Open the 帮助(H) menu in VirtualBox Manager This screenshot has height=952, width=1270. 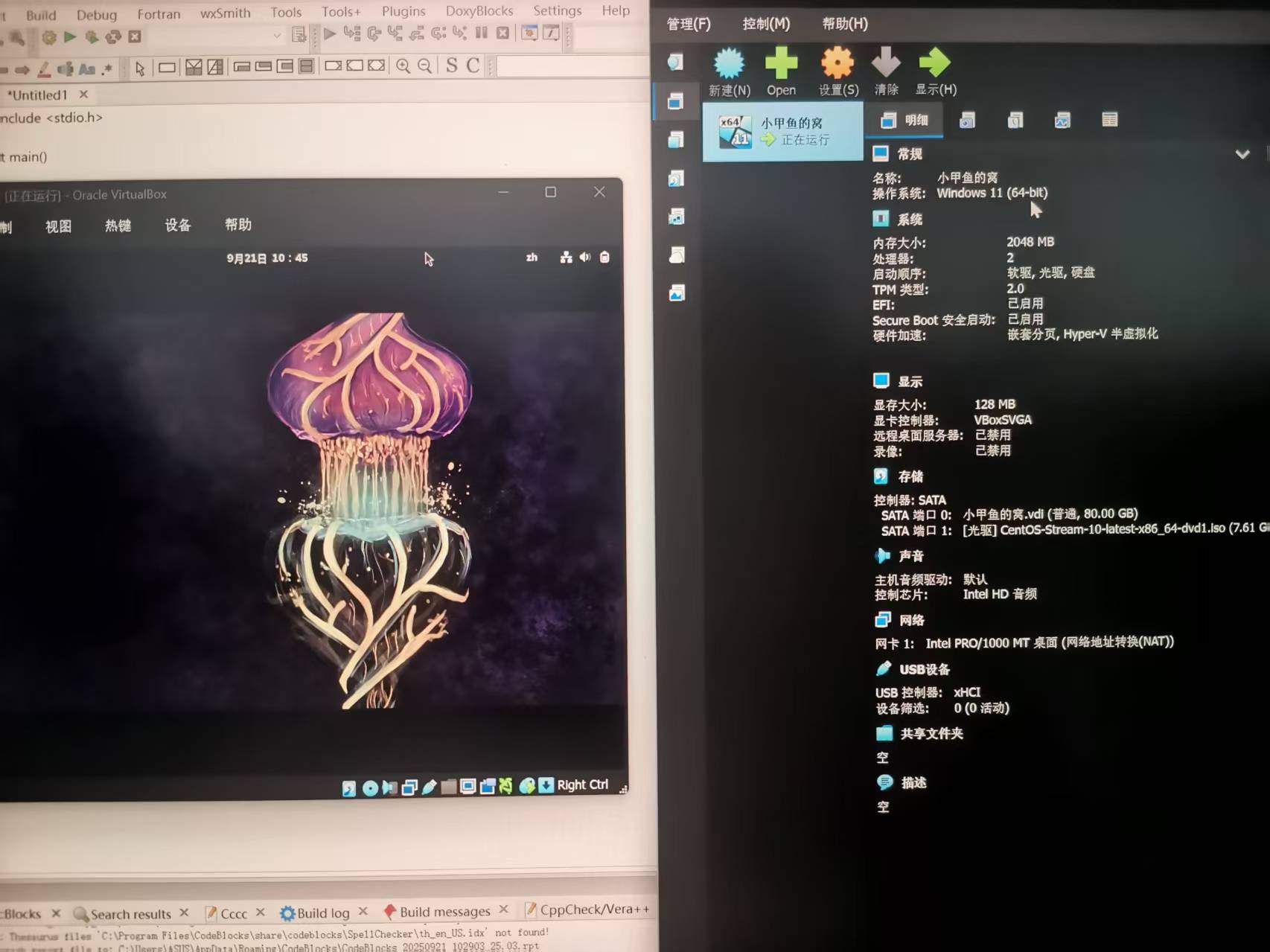point(845,24)
